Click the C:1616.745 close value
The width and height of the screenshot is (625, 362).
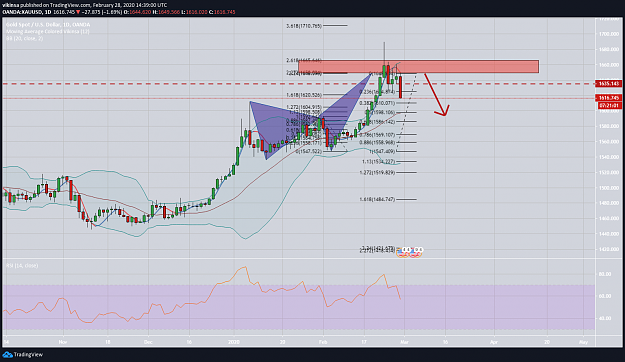coord(222,12)
